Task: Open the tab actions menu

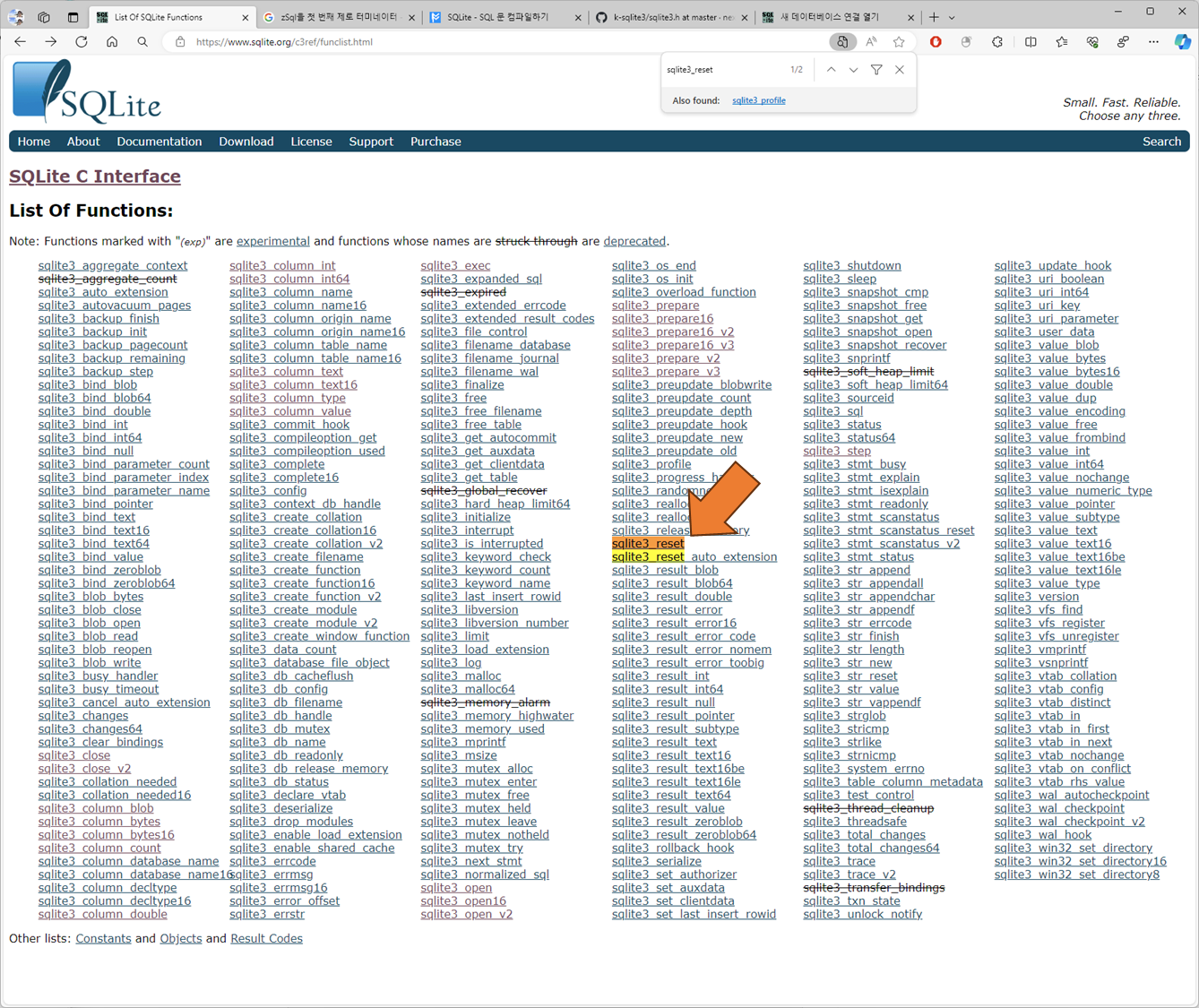Action: pos(73,17)
